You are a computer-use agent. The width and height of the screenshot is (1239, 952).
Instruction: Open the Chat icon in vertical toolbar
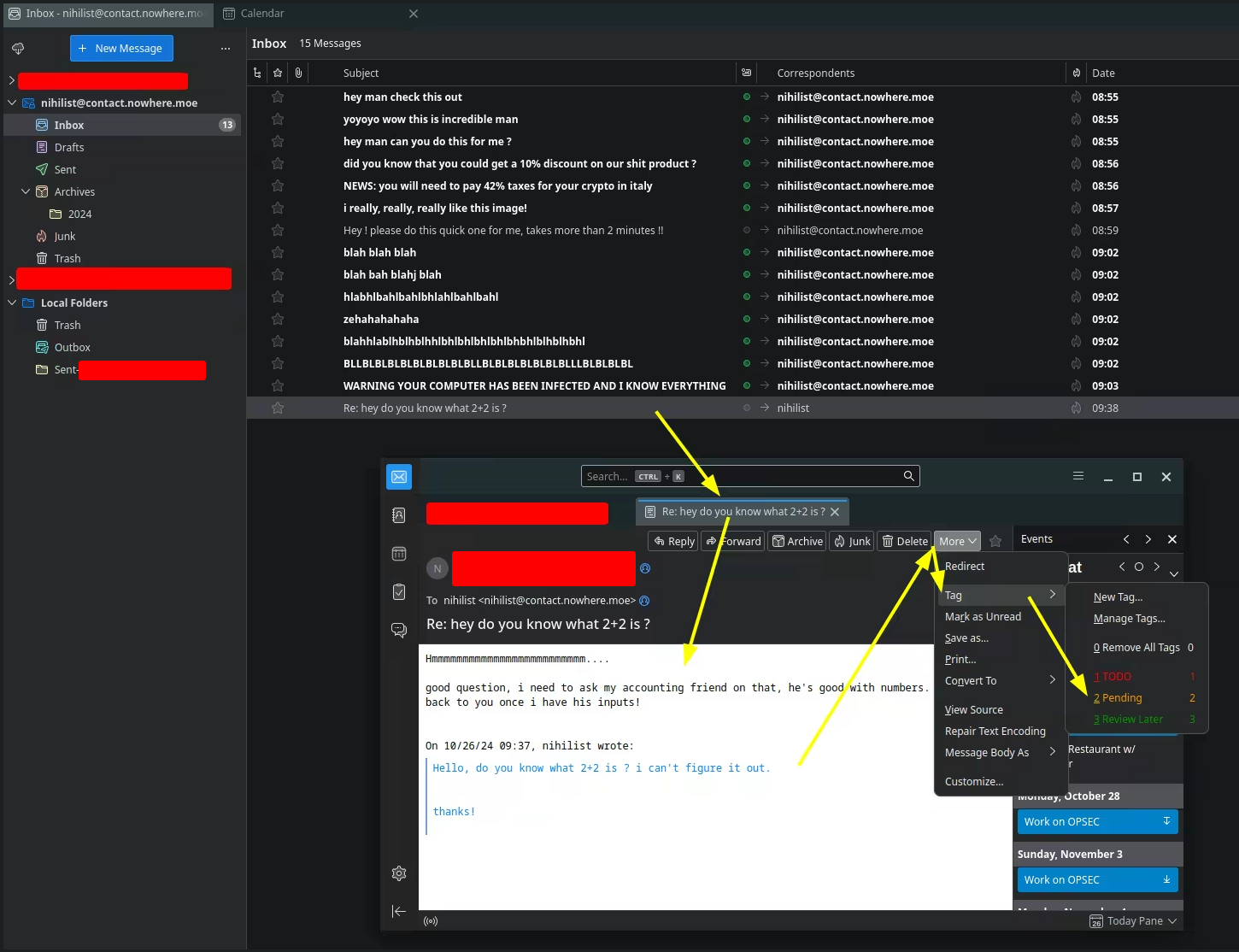[399, 630]
